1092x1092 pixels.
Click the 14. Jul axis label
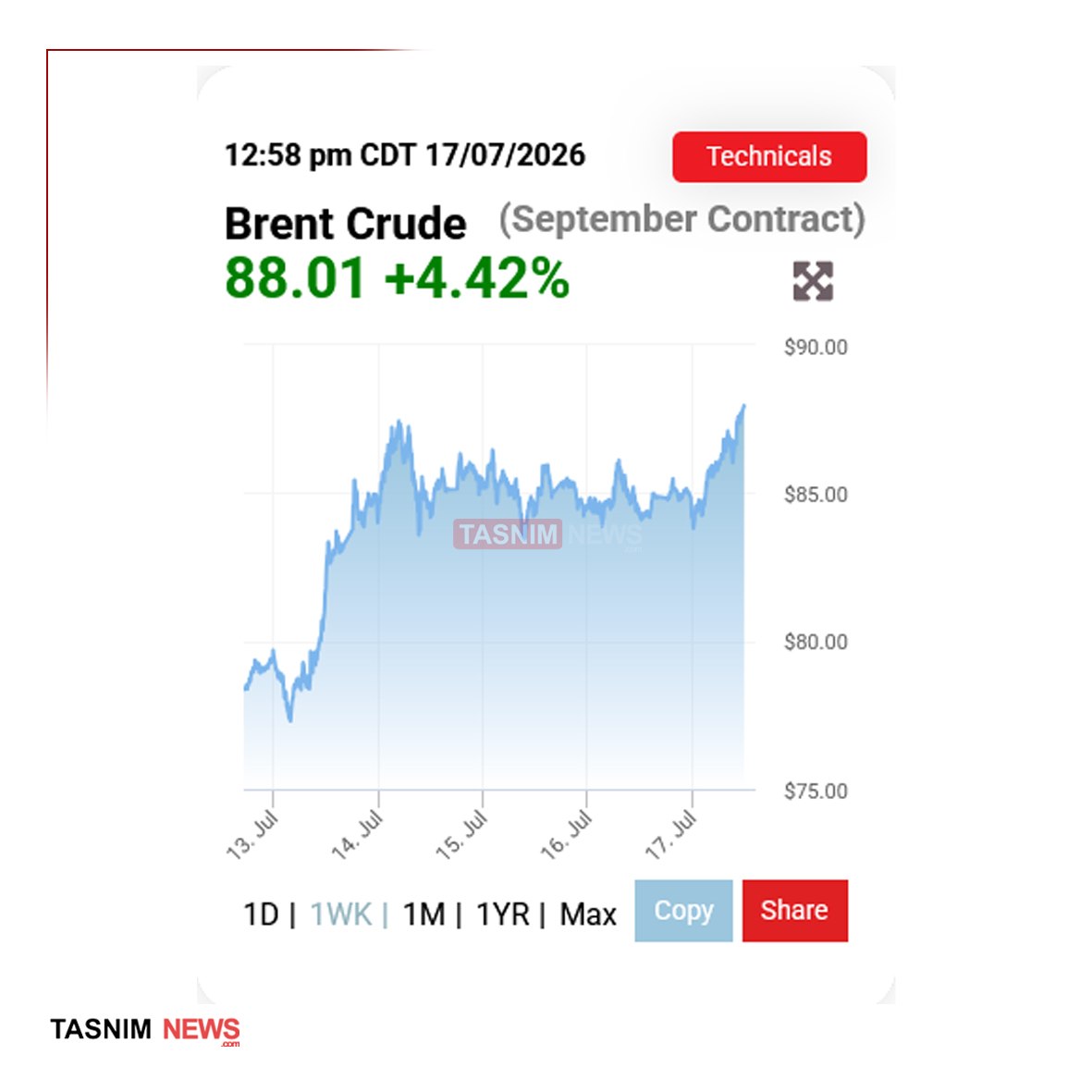[x=357, y=835]
